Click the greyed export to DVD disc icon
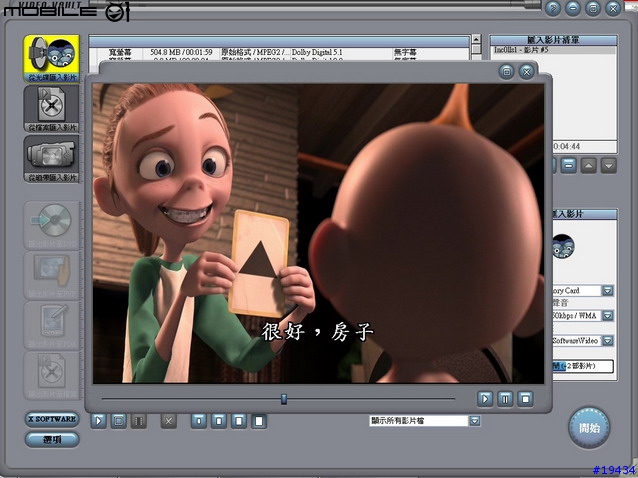 tap(52, 225)
